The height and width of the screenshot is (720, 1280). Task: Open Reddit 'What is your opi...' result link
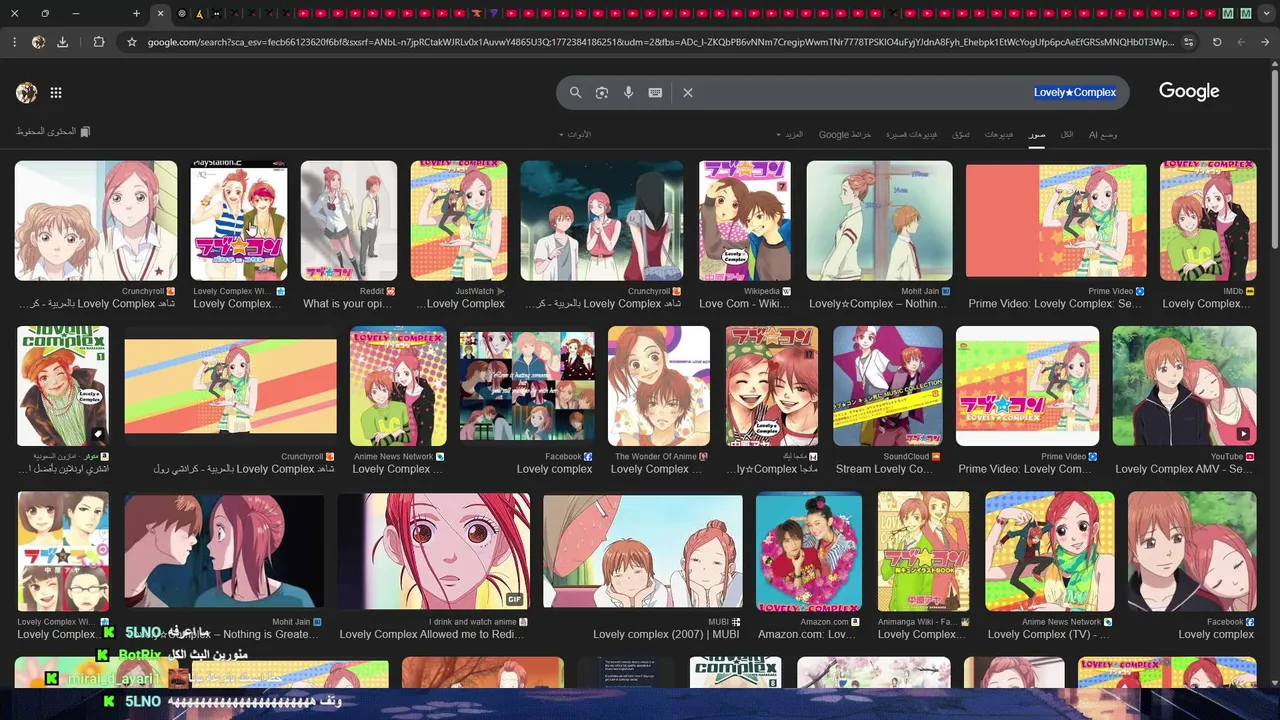point(349,304)
